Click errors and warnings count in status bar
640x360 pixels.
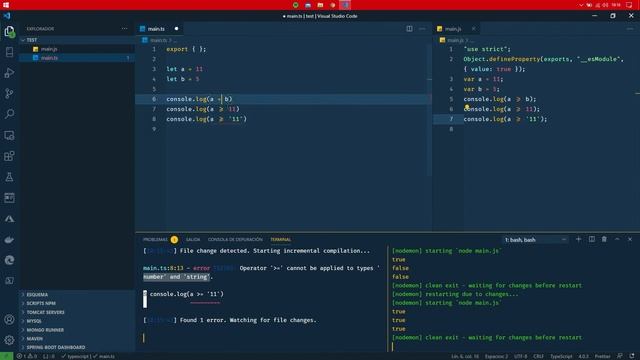pyautogui.click(x=27, y=356)
